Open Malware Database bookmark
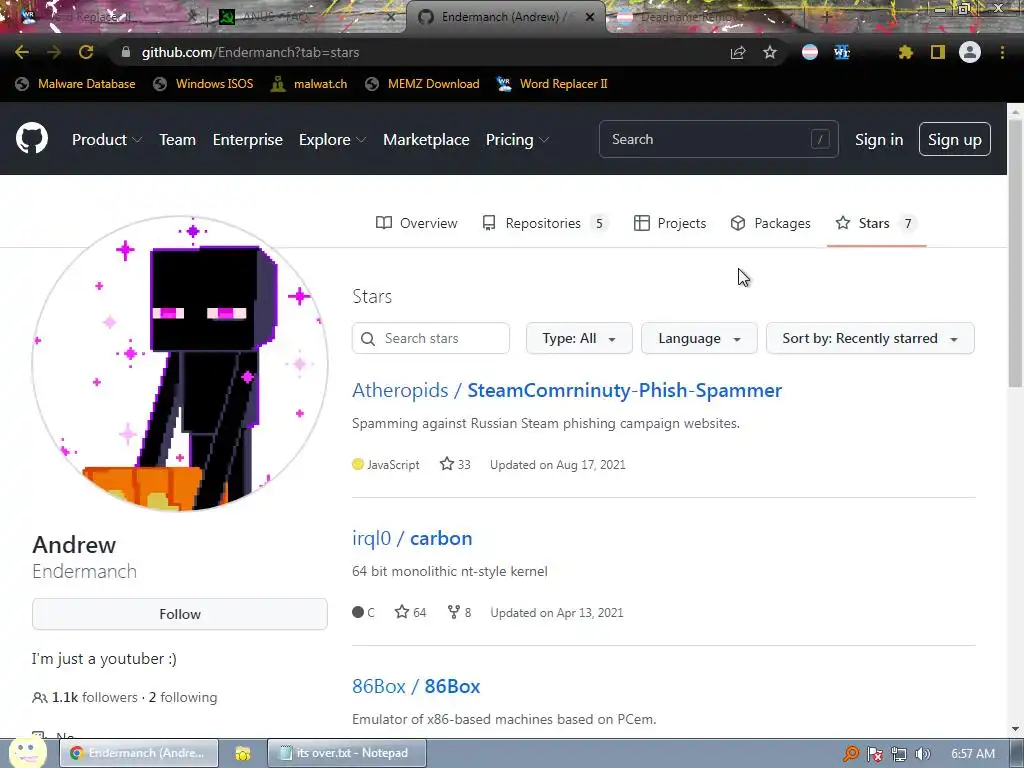The image size is (1024, 768). coord(75,84)
